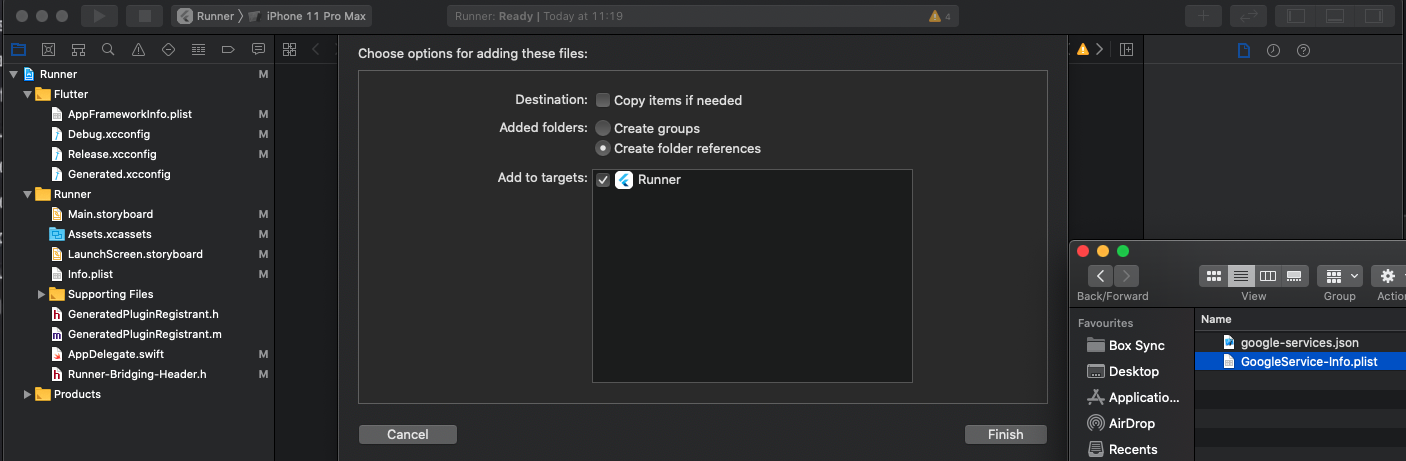Expand the Supporting Files group
Viewport: 1406px width, 461px height.
click(41, 294)
